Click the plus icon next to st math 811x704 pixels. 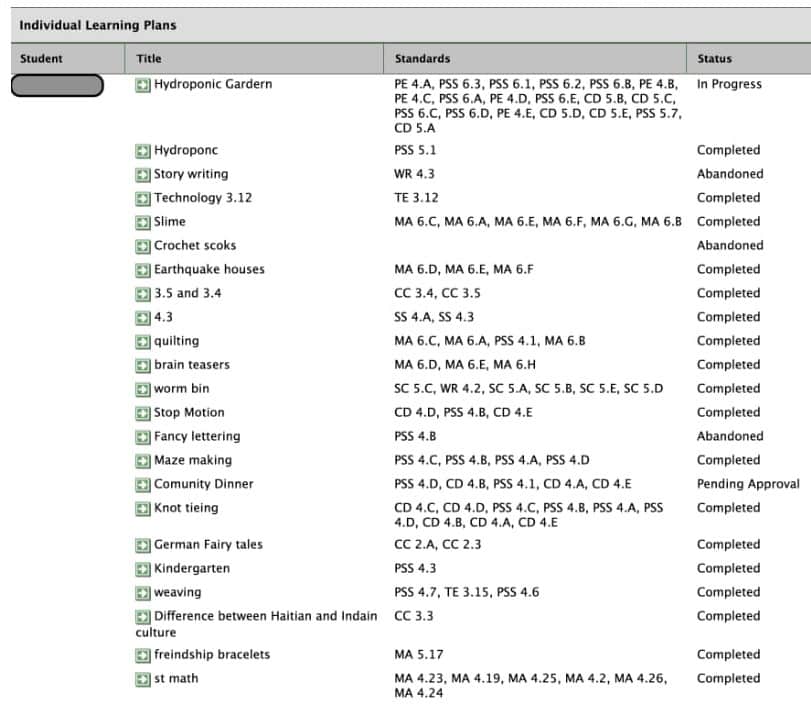[143, 679]
